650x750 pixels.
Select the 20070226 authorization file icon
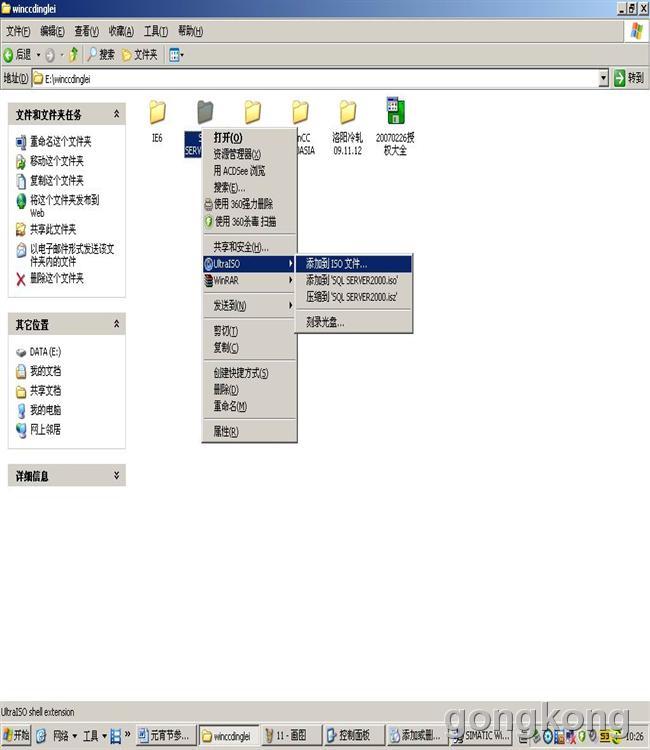tap(395, 113)
